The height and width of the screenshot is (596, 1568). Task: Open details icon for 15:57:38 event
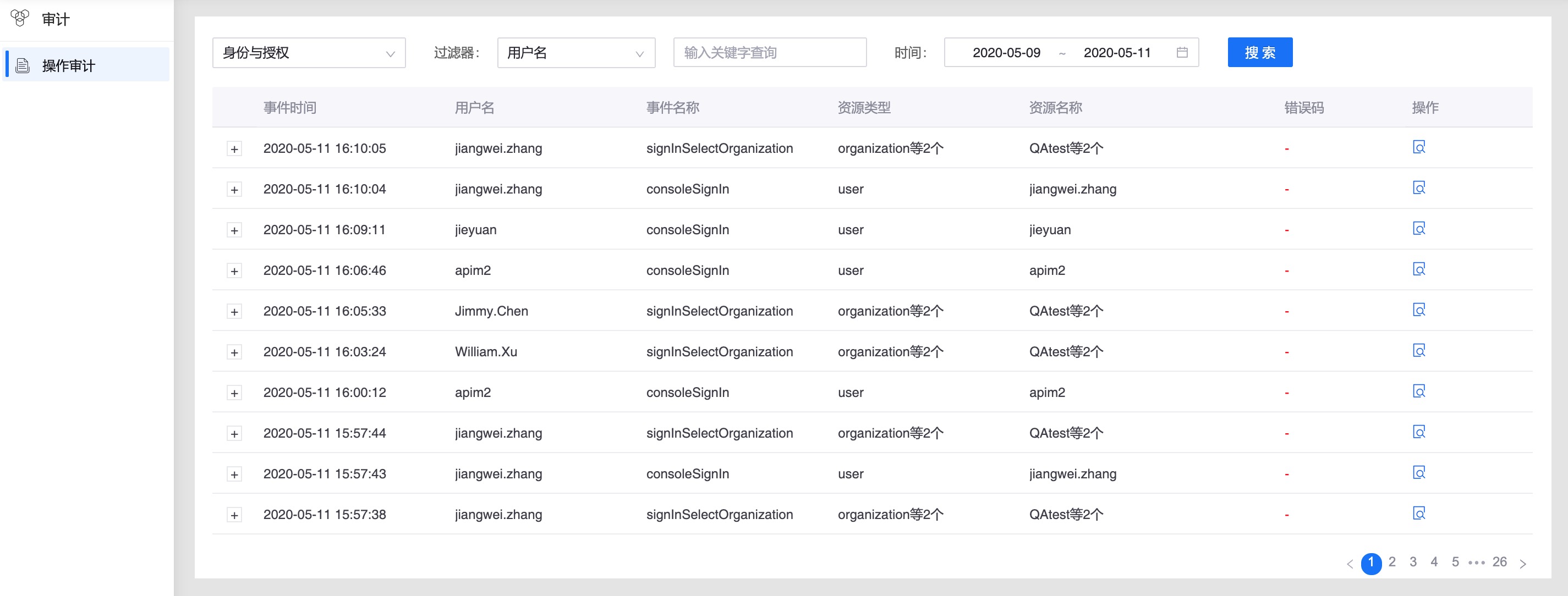[x=1419, y=514]
